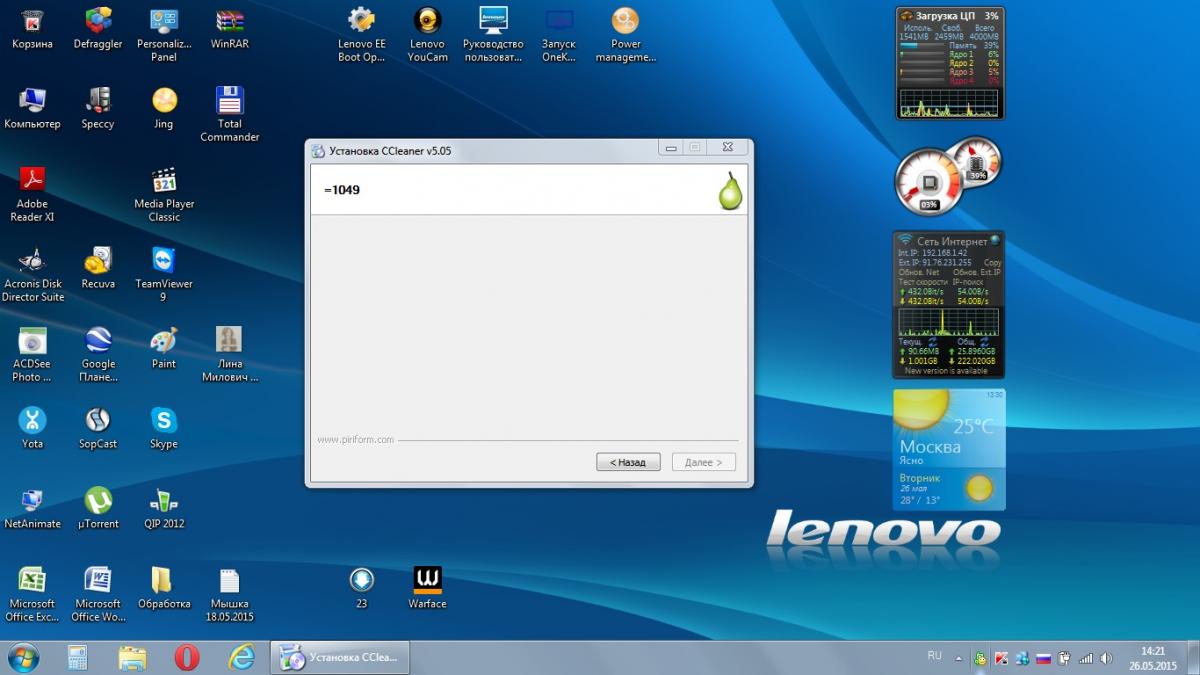Open the RU input language selector

click(934, 656)
